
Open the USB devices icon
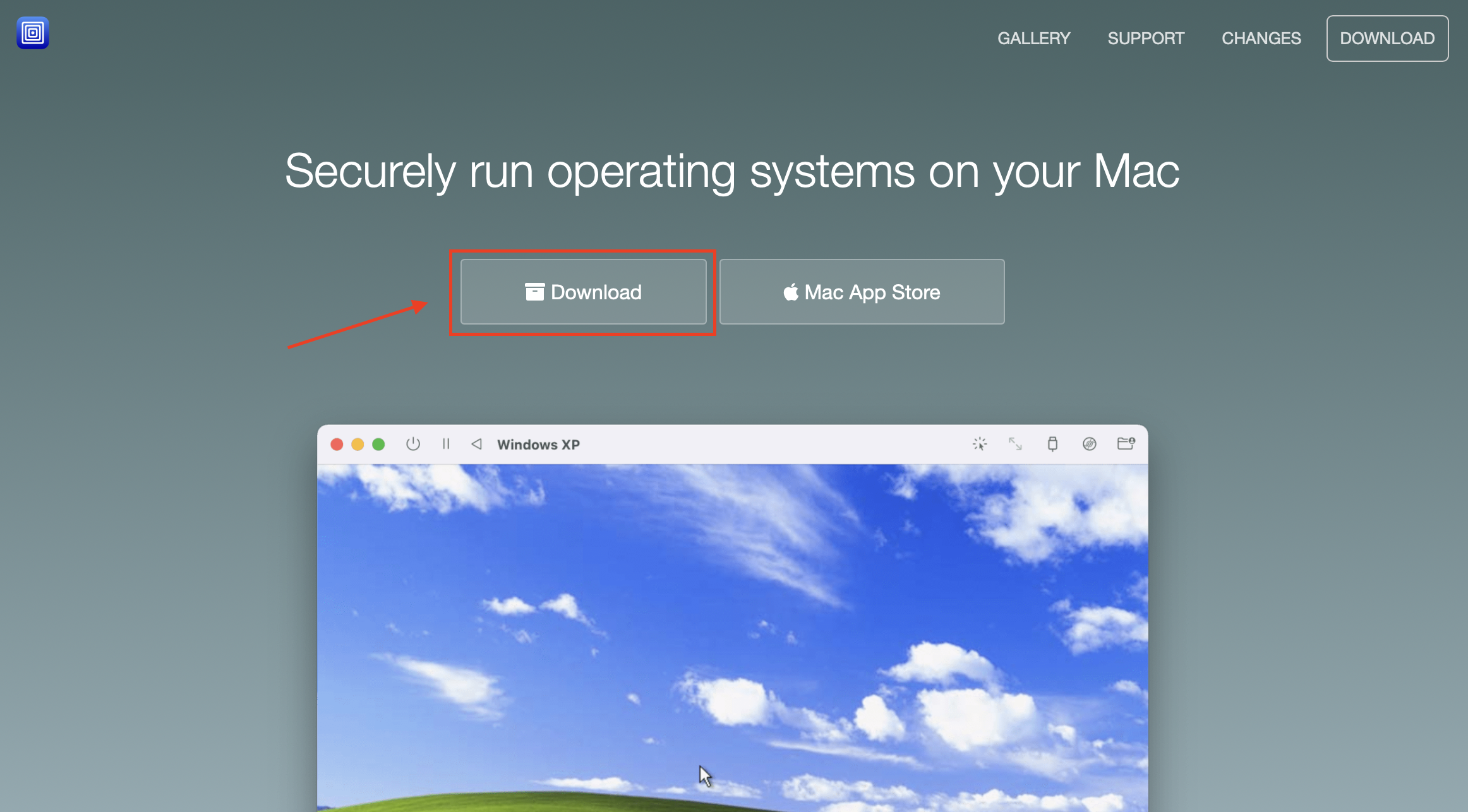[x=1052, y=444]
